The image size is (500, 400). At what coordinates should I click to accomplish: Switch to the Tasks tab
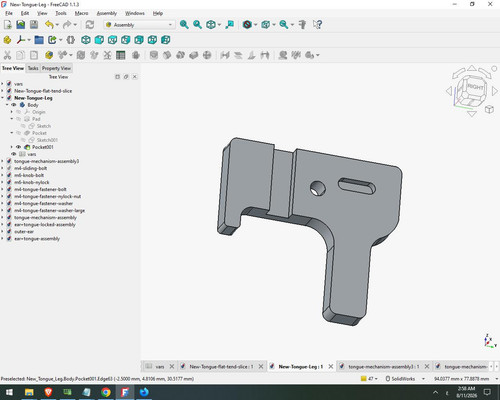pos(33,68)
